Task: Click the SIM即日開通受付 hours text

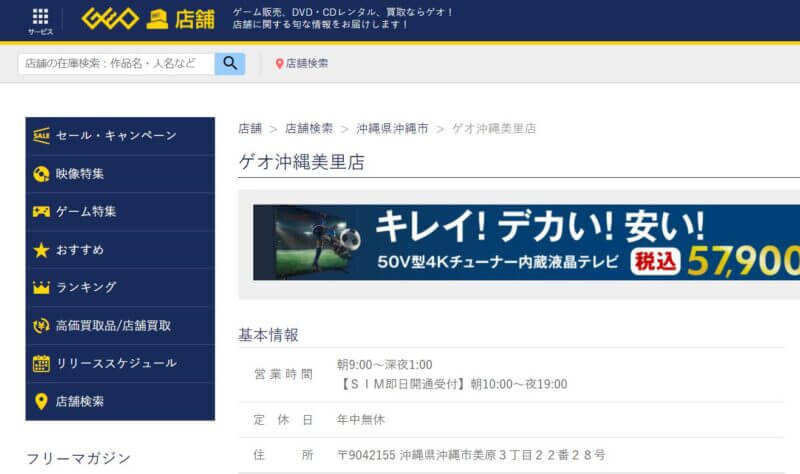Action: point(452,384)
